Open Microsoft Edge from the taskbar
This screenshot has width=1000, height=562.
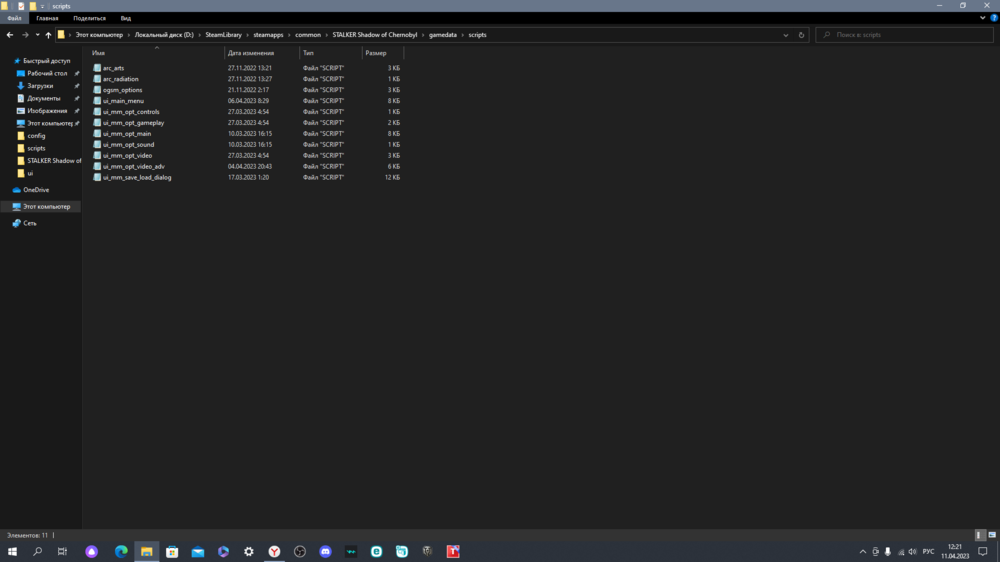click(x=121, y=551)
